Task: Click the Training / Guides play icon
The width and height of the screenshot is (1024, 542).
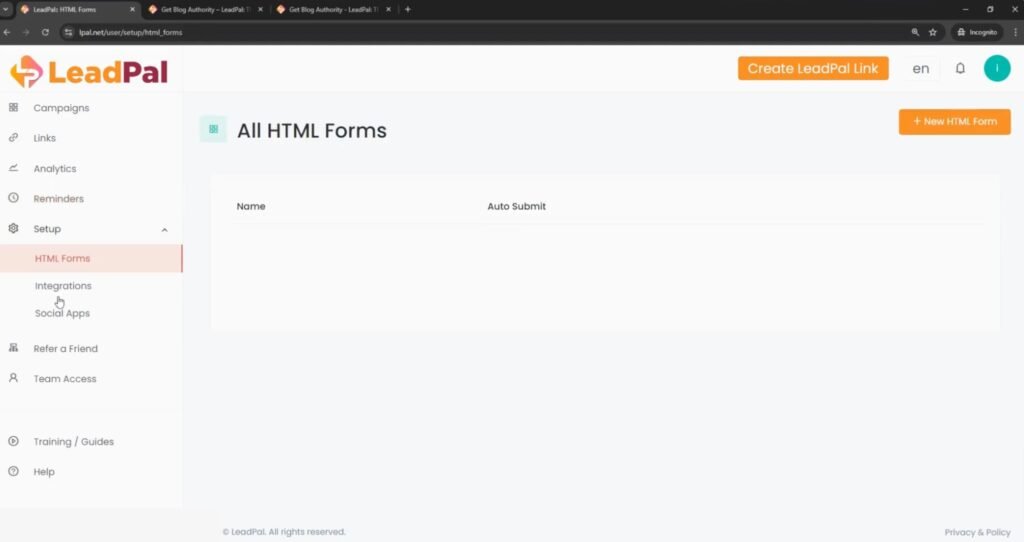Action: [x=13, y=441]
